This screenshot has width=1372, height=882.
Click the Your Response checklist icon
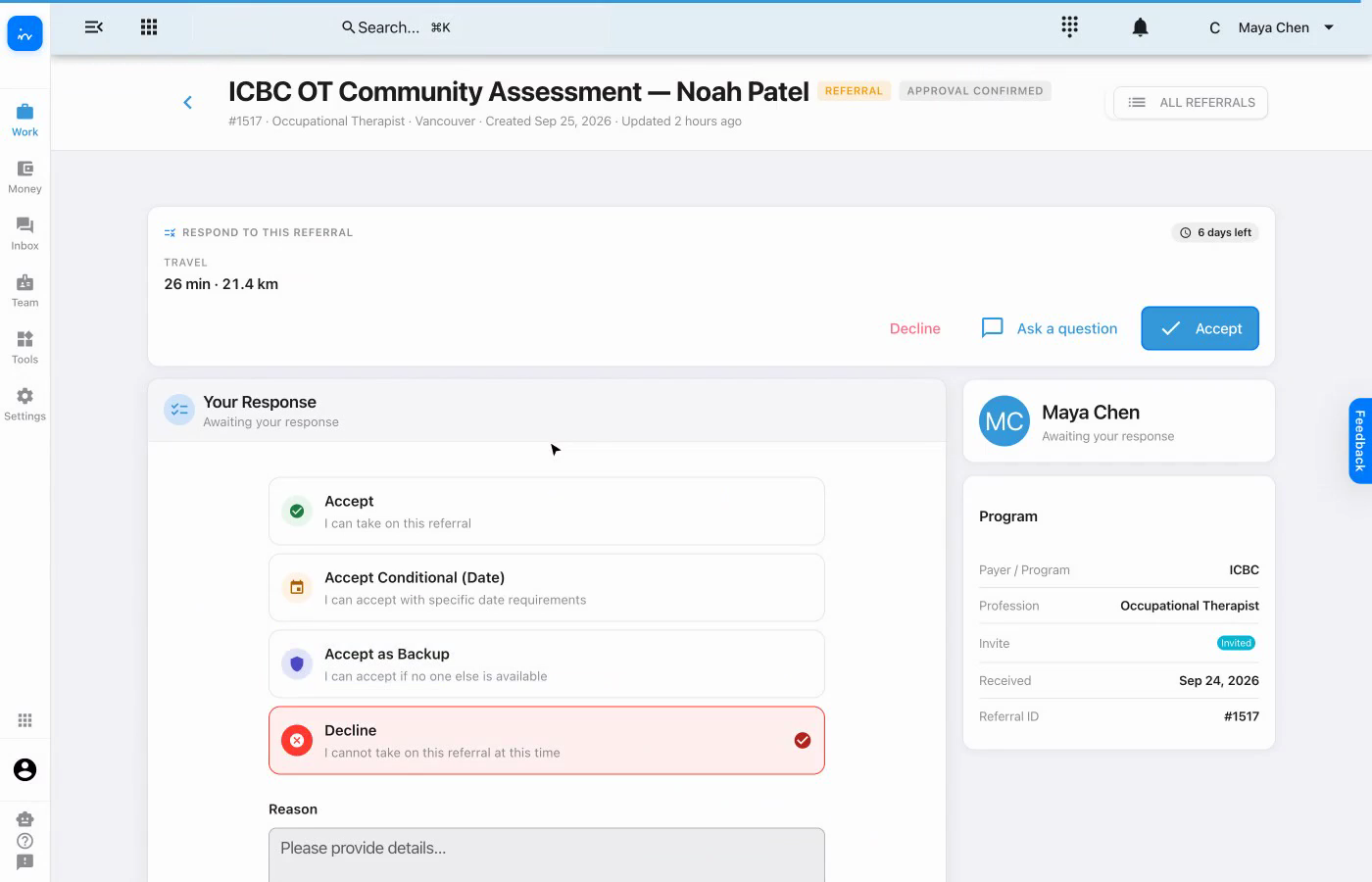179,411
